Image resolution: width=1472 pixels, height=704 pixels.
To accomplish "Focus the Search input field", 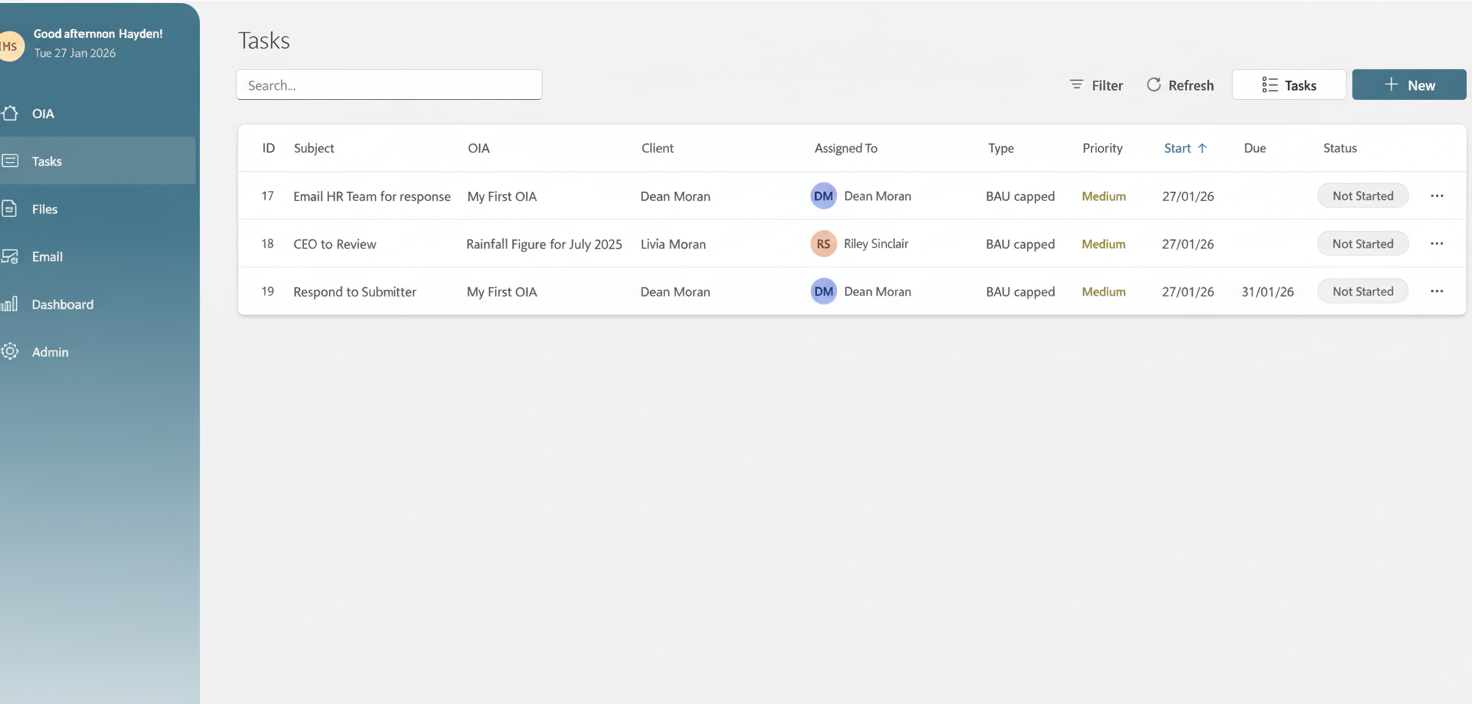I will 389,85.
